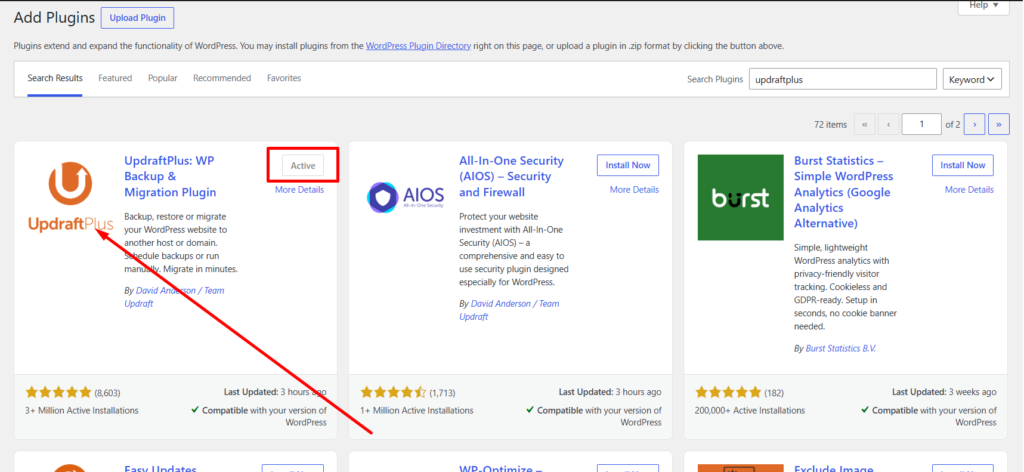Viewport: 1024px width, 472px height.
Task: Open UpdraftPlus author David Anderson link
Action: 174,297
